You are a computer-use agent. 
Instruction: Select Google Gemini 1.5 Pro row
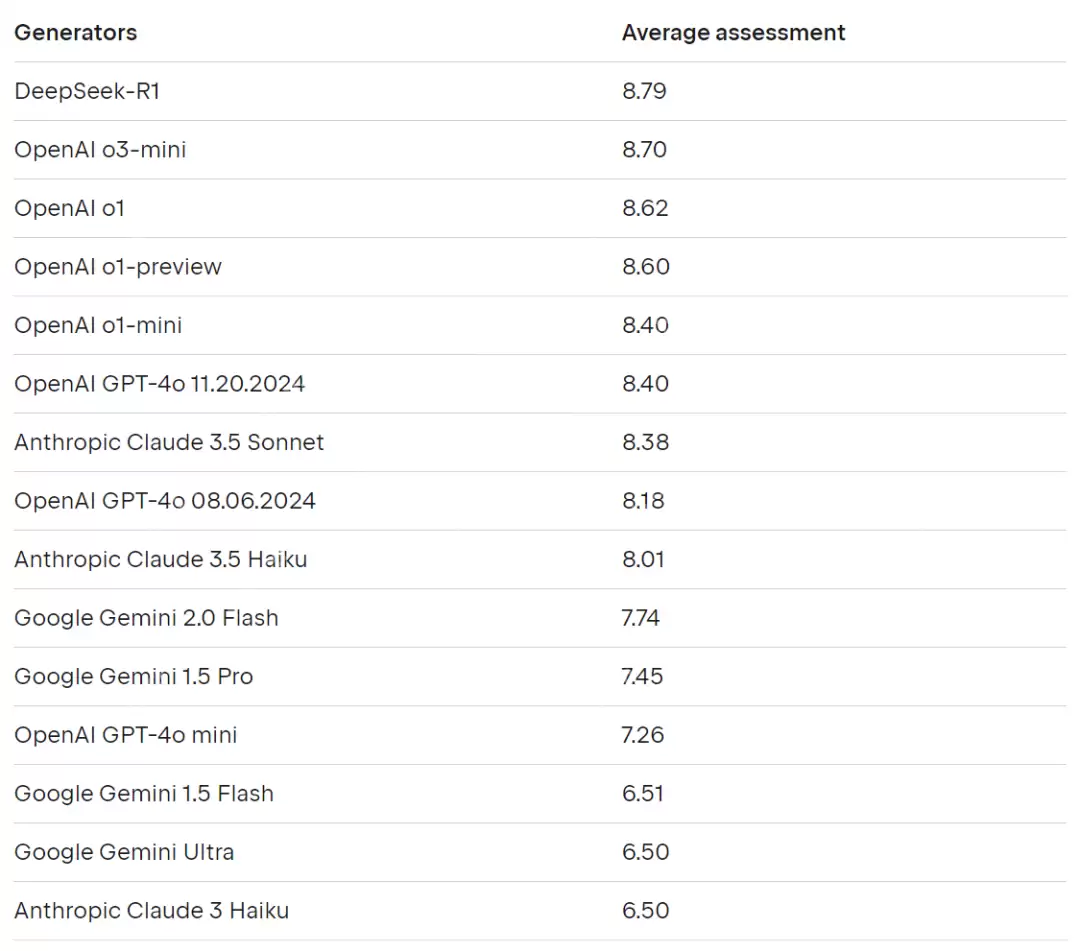click(133, 677)
